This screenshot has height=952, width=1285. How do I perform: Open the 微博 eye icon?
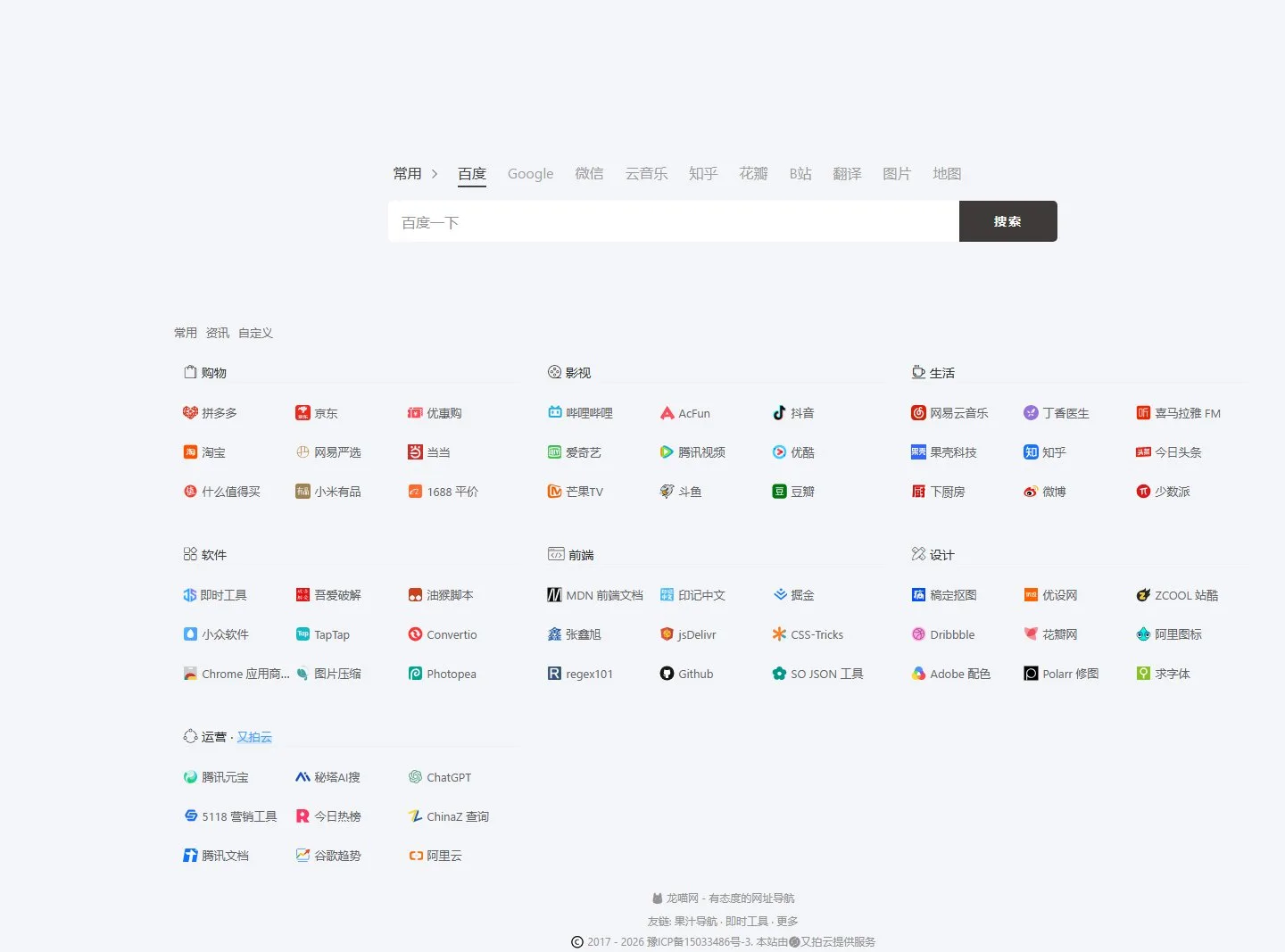pyautogui.click(x=1031, y=491)
